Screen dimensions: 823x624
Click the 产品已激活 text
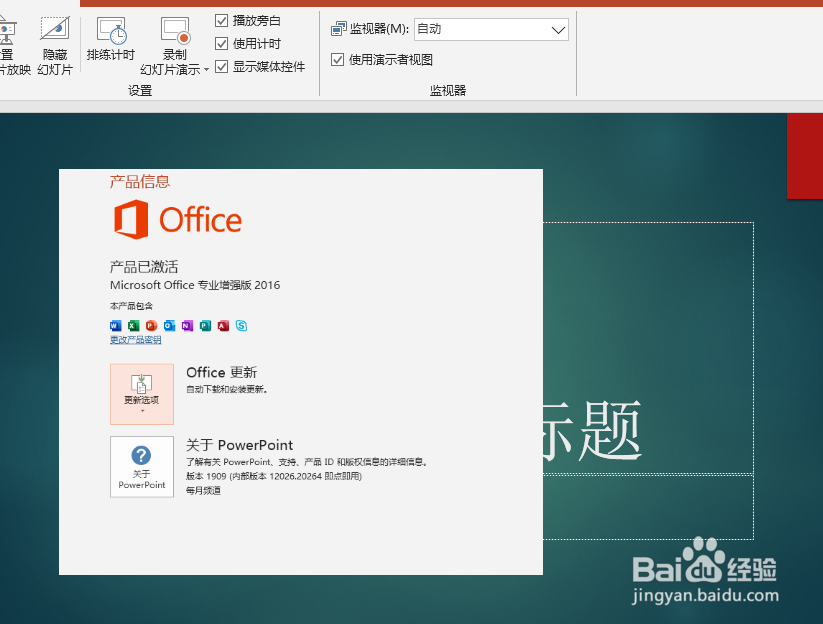pos(144,267)
